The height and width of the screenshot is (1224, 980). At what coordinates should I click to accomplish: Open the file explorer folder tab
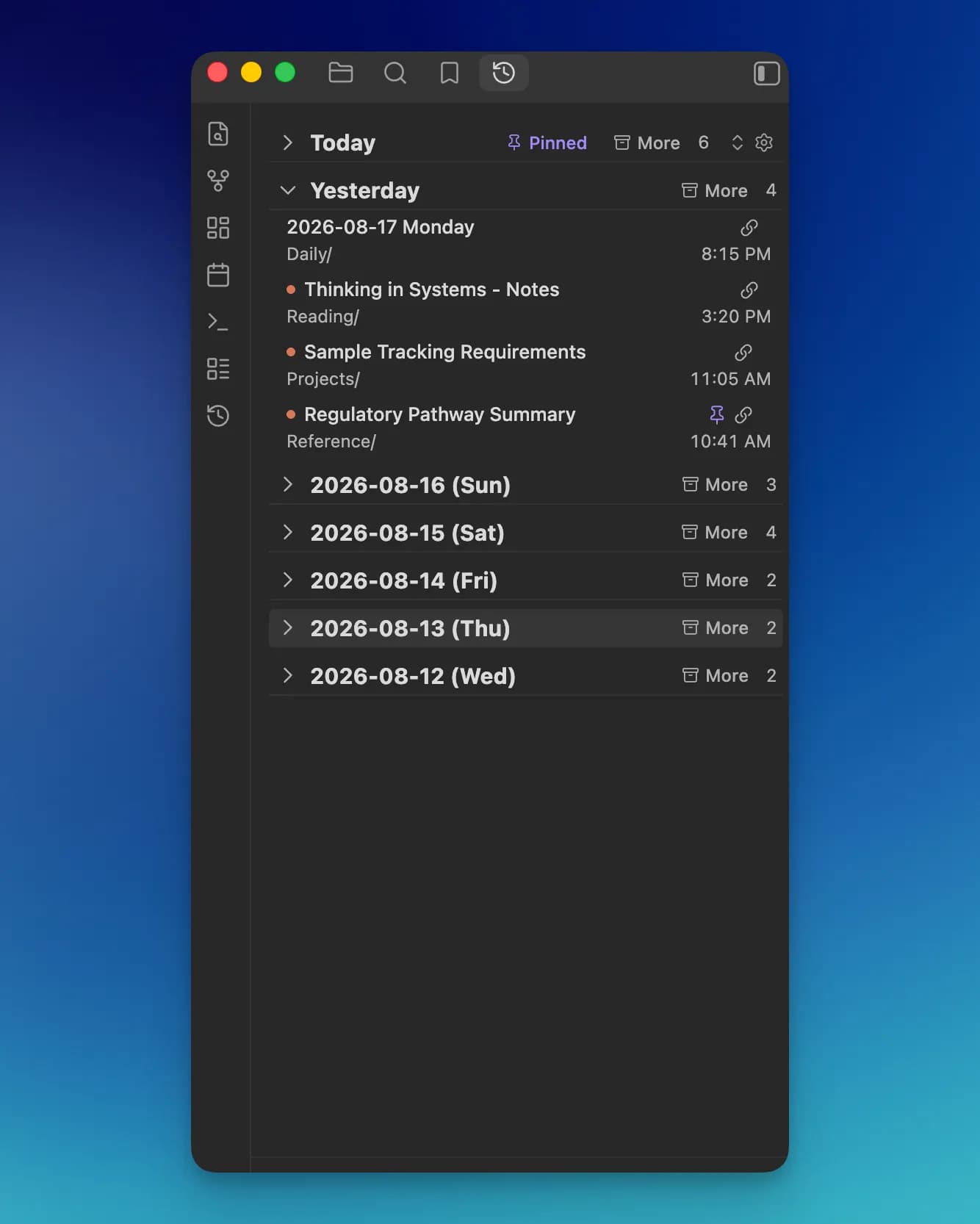(x=341, y=73)
